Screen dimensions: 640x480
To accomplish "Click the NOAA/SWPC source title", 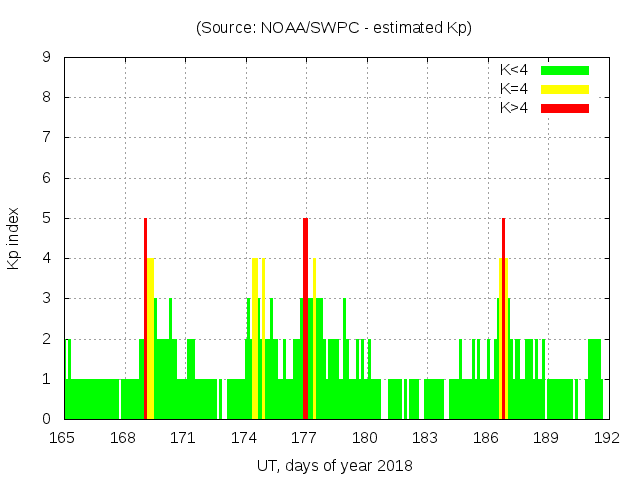I will tap(333, 28).
